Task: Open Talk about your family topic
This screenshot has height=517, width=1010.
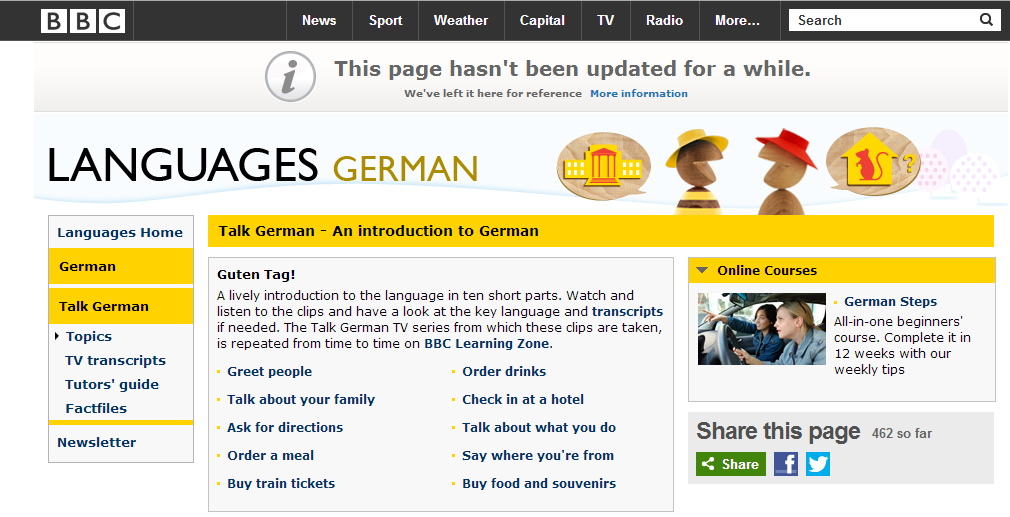Action: [301, 399]
